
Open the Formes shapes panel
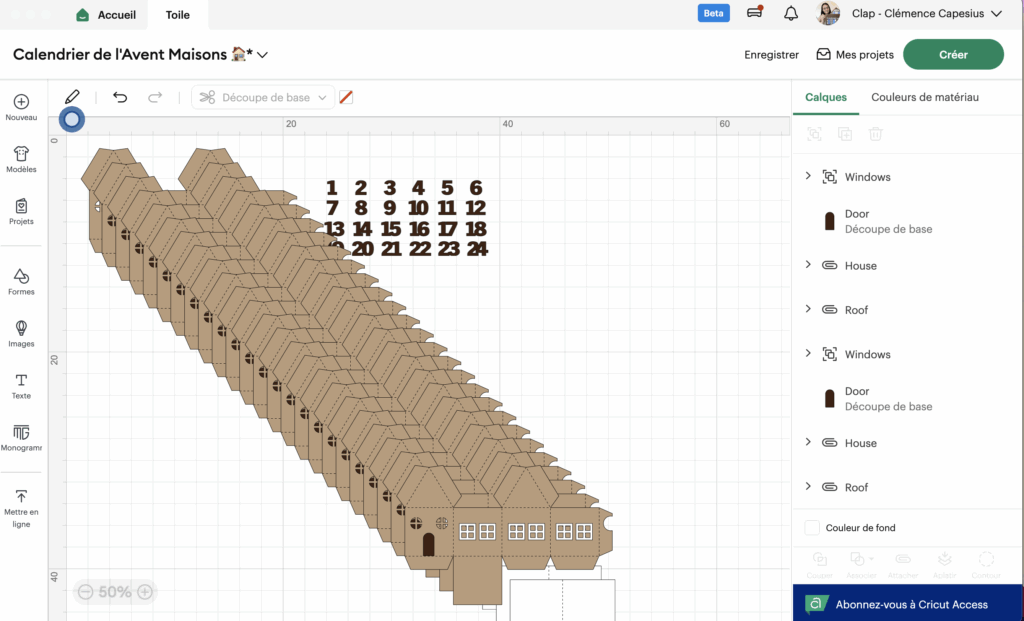(x=21, y=277)
